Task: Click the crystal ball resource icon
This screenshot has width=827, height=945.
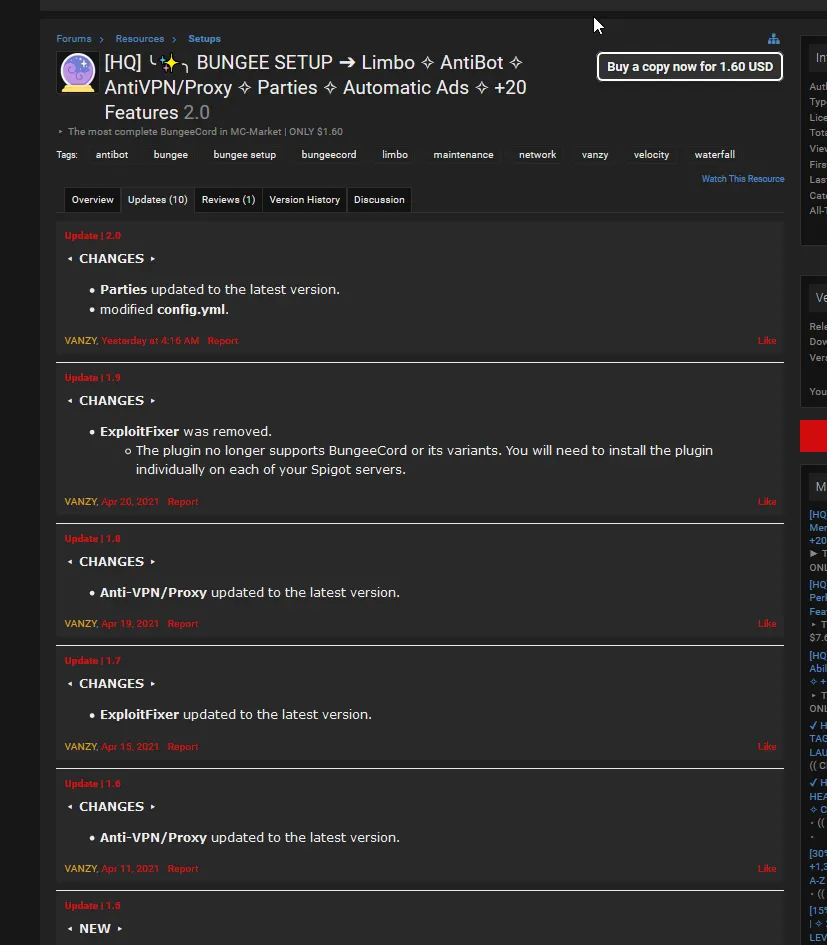Action: (78, 73)
